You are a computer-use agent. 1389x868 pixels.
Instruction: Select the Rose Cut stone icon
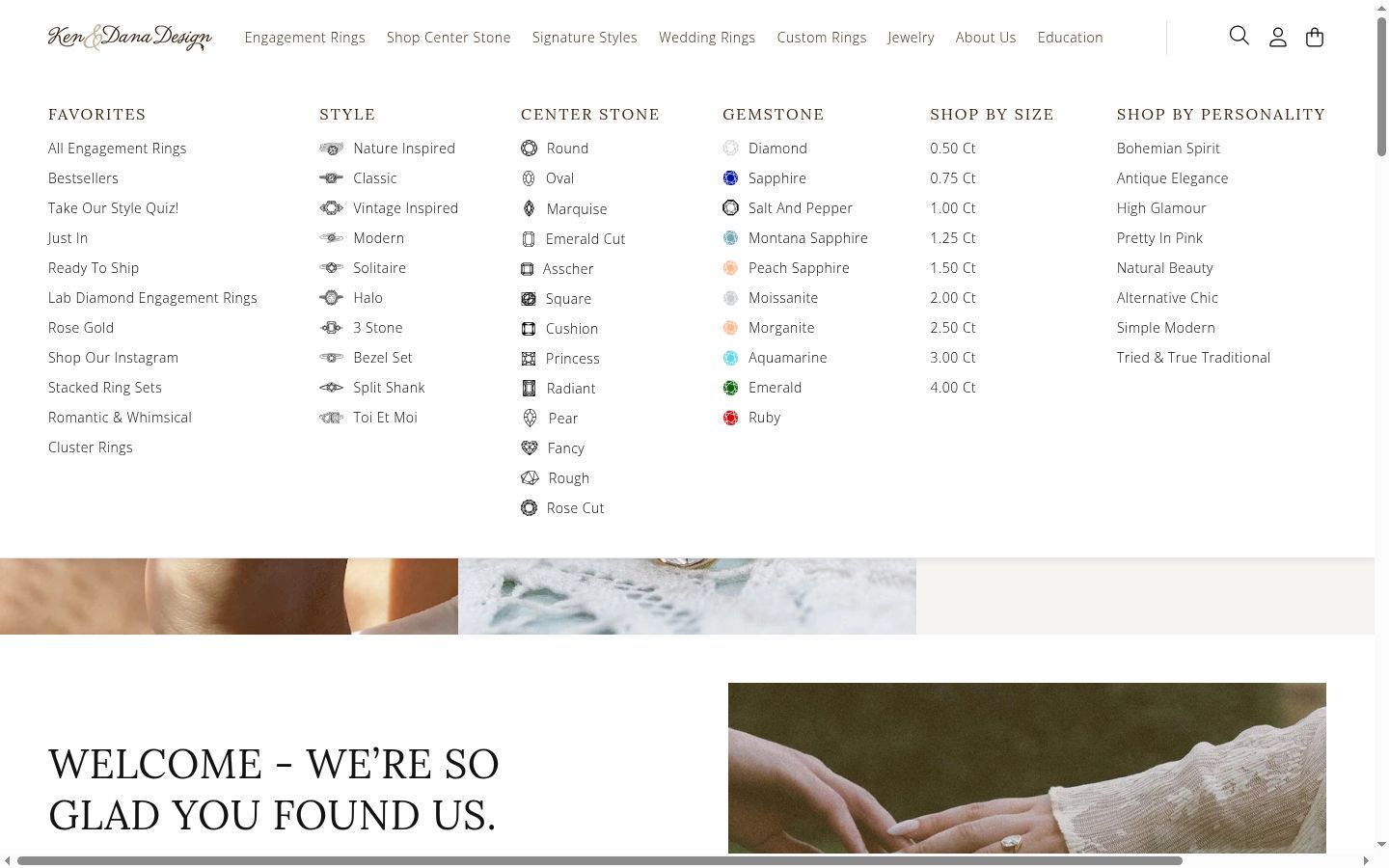click(x=529, y=508)
